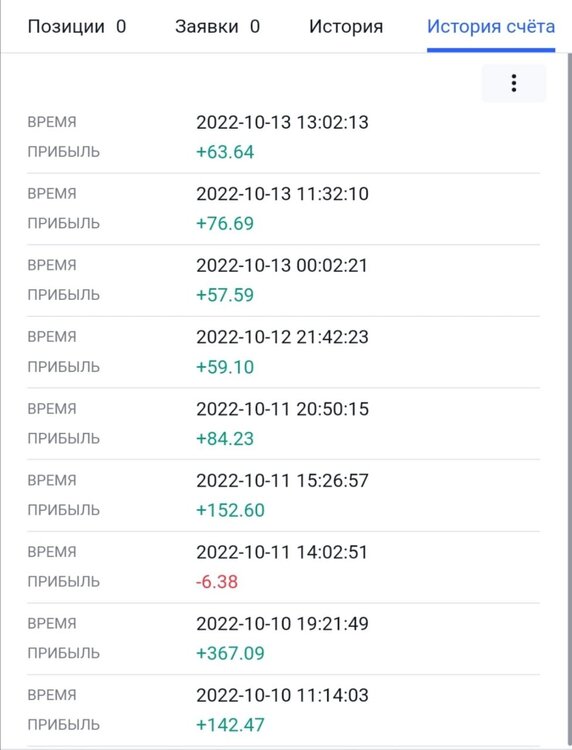This screenshot has height=750, width=572.
Task: Open entry dated 2022-10-13 11:32:10
Action: pos(283,209)
